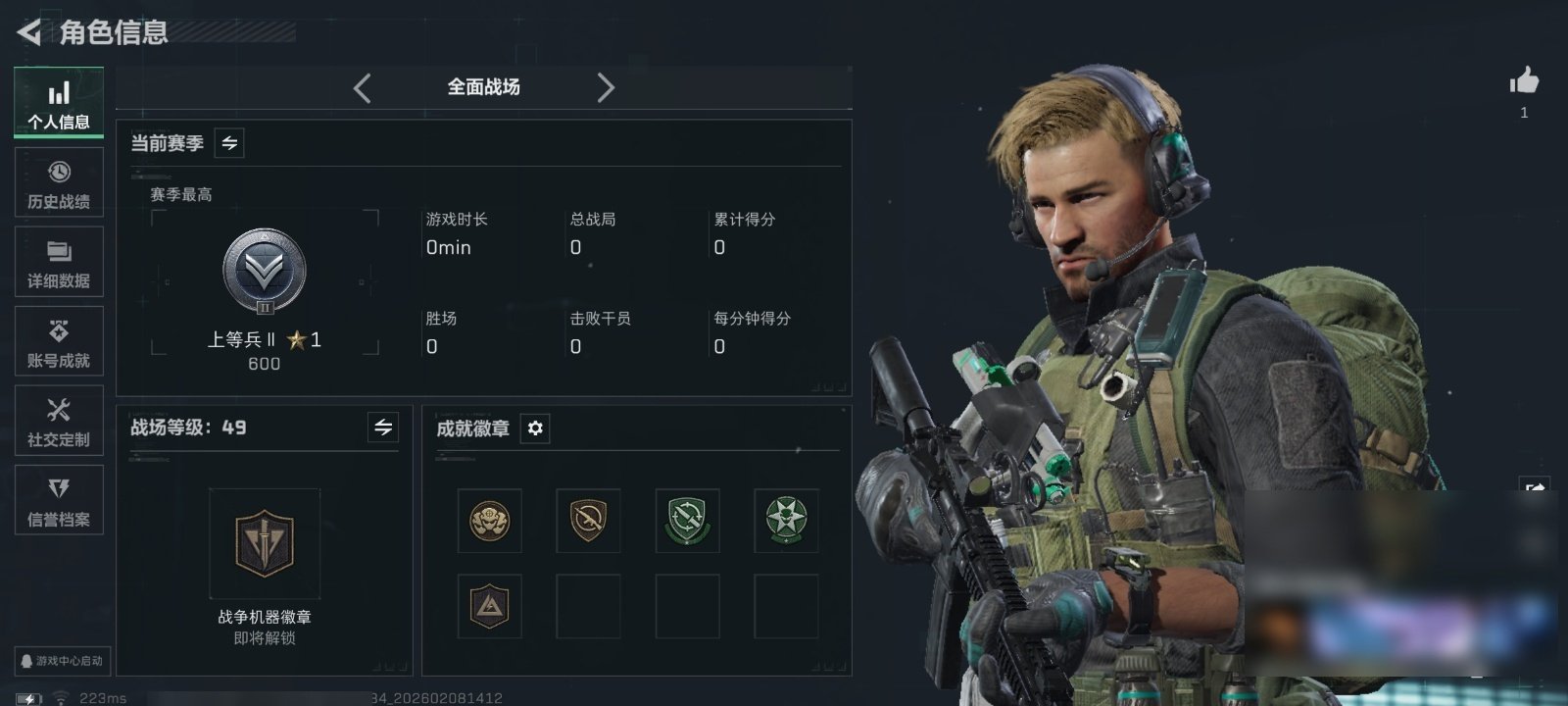Open the 社交定制 tools icon
Screen dimensions: 1568x706
click(x=59, y=421)
